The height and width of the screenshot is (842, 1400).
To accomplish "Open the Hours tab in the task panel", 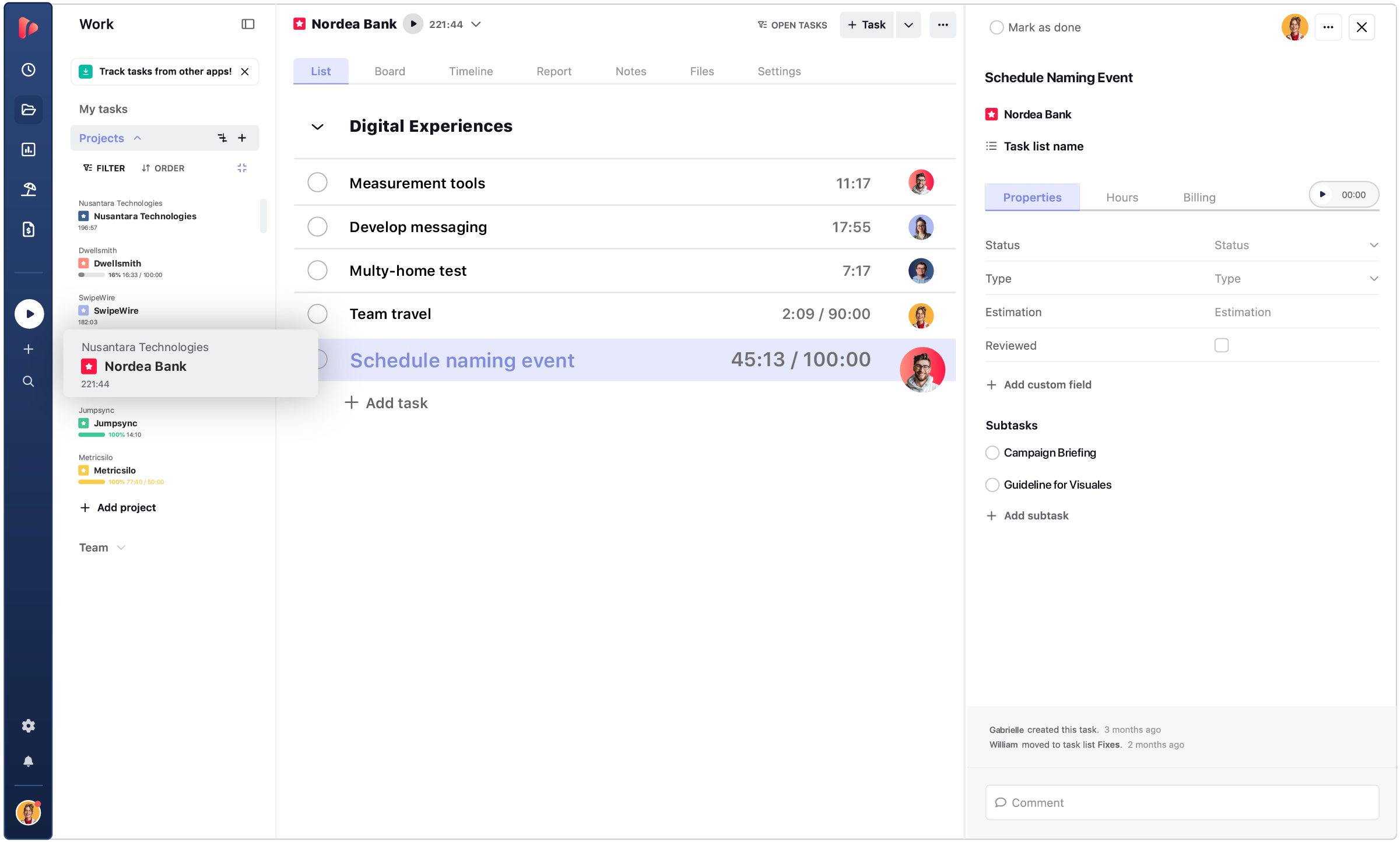I will coord(1121,197).
